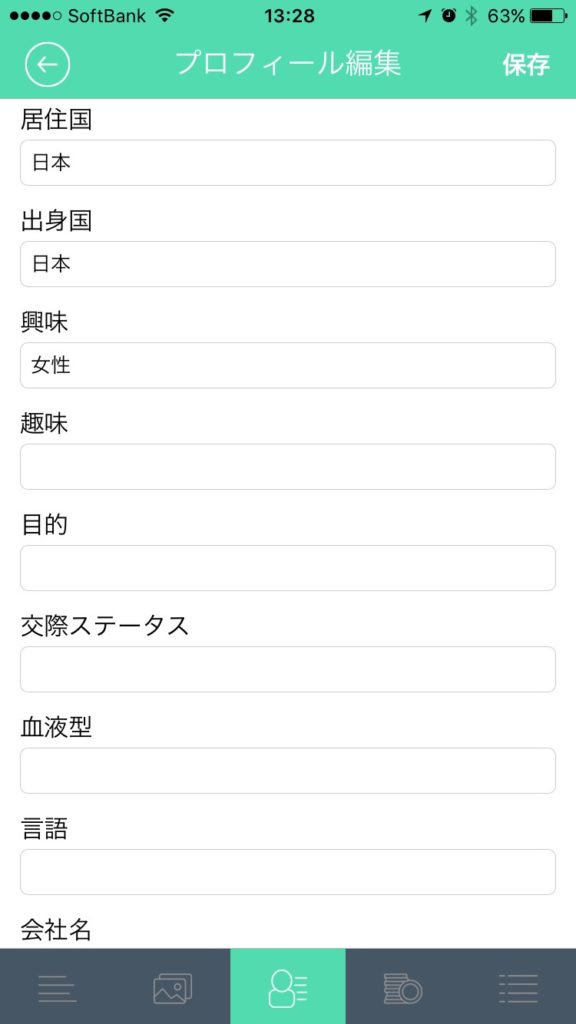Click into the 血液型 input field
Image resolution: width=576 pixels, height=1024 pixels.
(288, 769)
